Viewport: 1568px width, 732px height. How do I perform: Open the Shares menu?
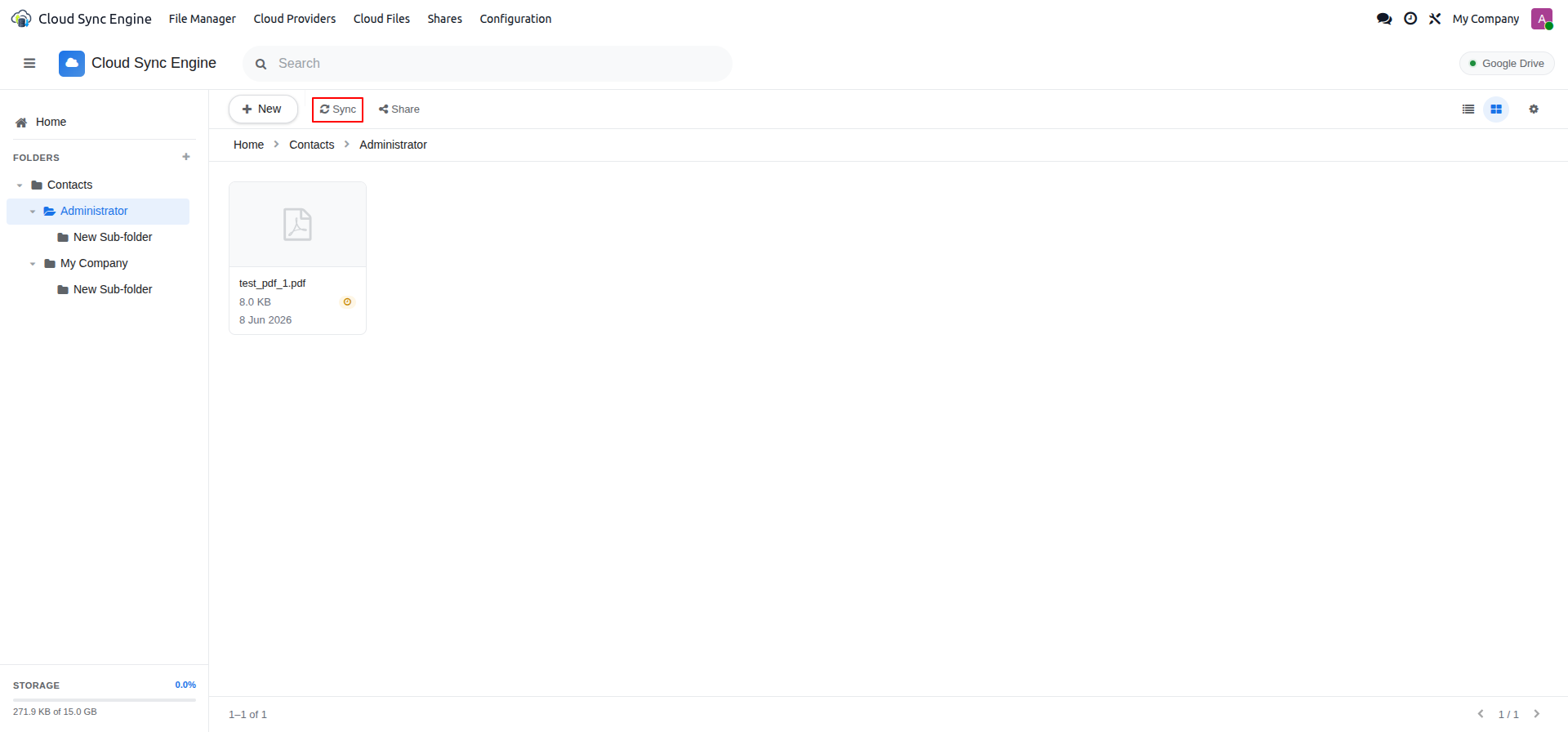445,19
